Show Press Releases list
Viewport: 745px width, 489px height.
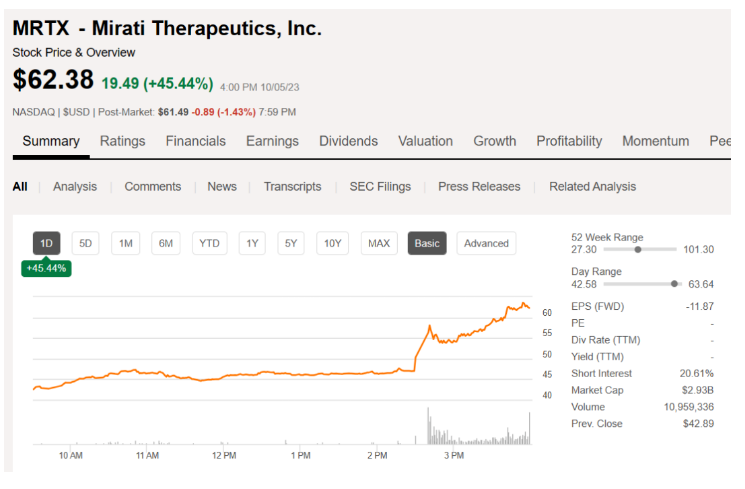479,186
